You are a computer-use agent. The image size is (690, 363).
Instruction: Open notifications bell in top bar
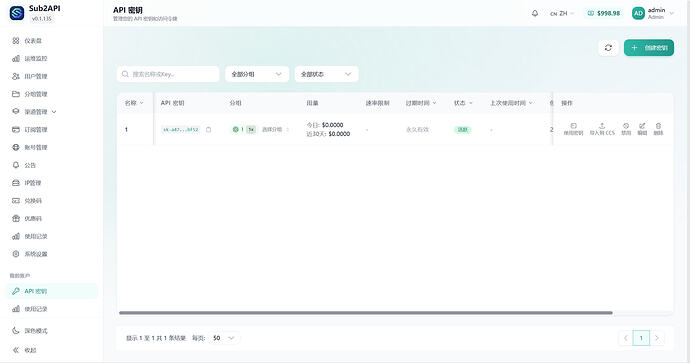(535, 13)
